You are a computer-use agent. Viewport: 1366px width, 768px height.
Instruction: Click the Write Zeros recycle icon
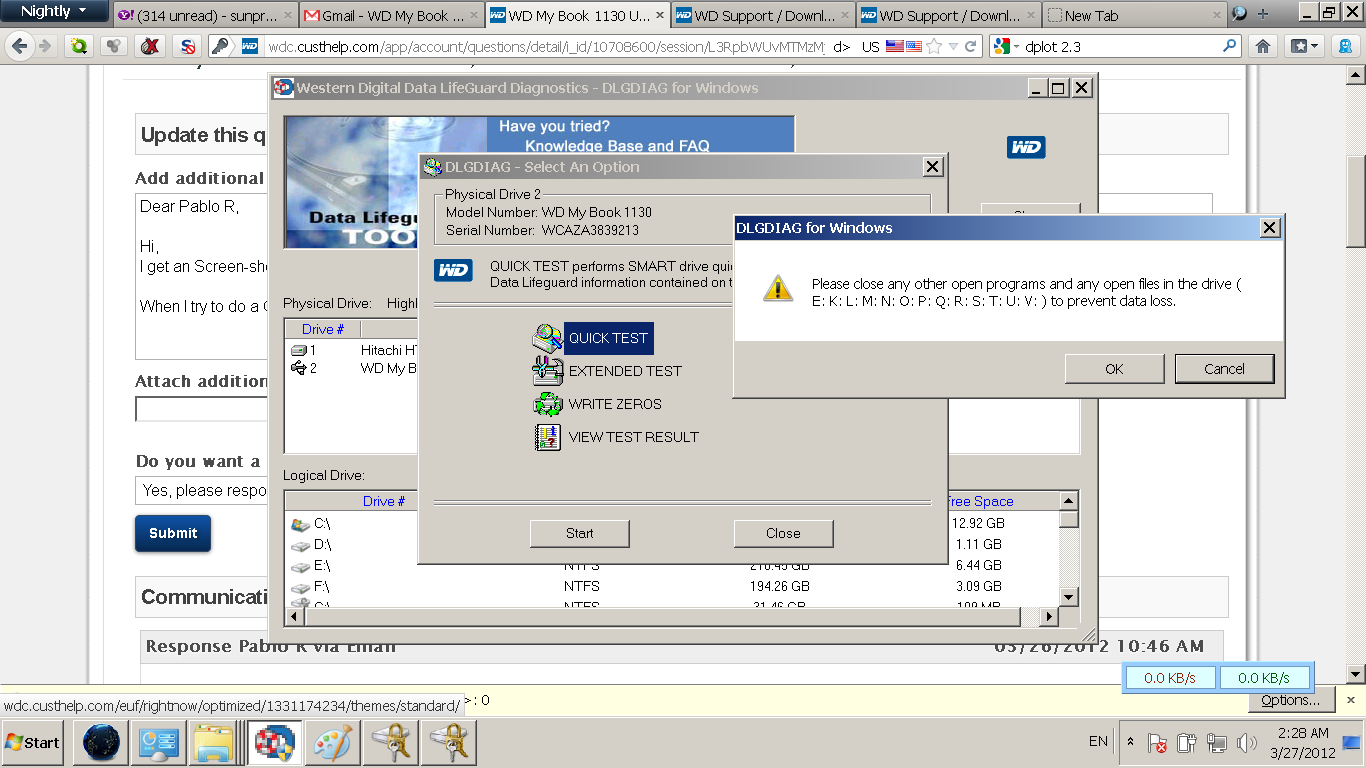(x=547, y=404)
